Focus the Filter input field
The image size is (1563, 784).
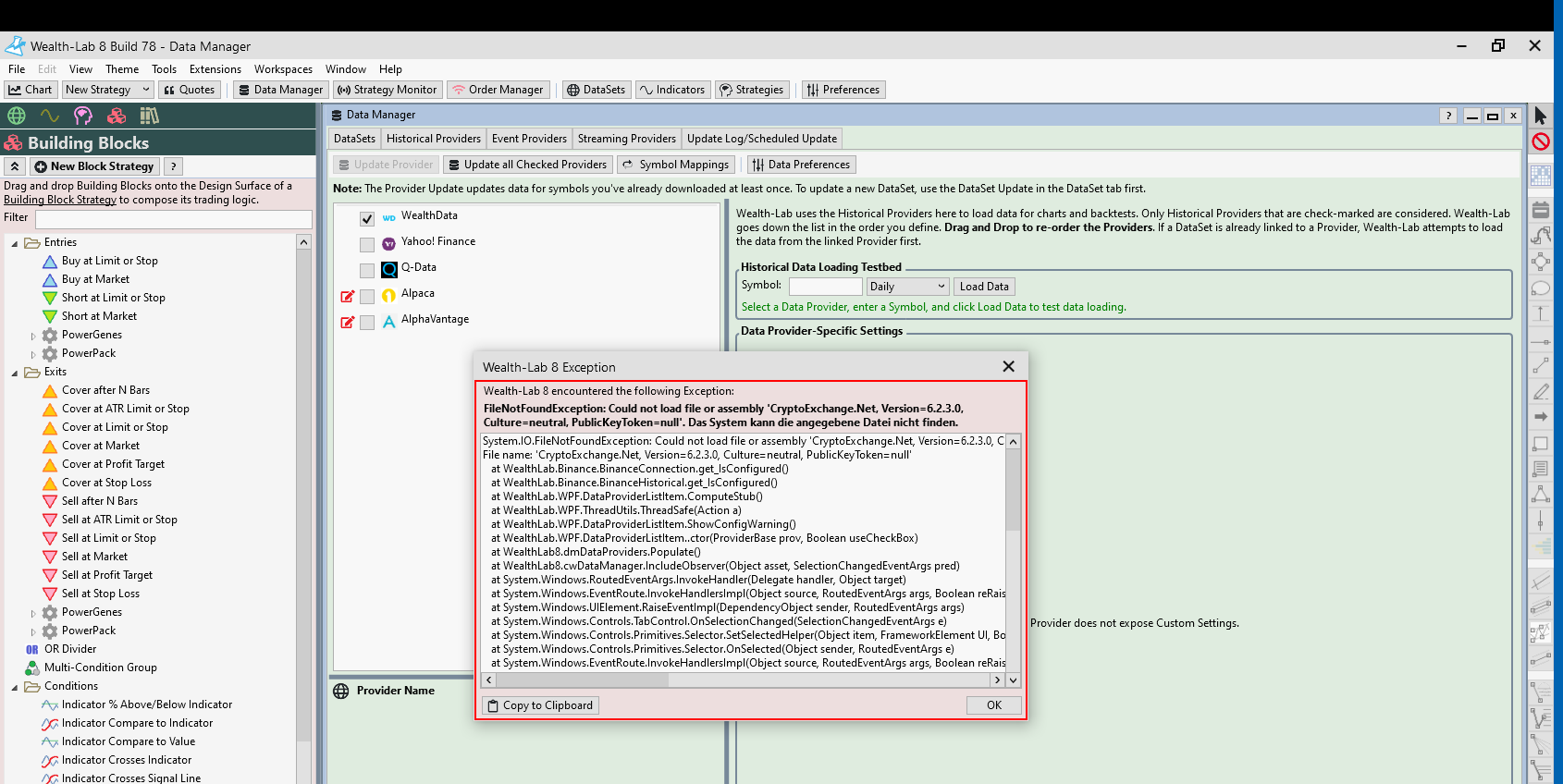click(x=174, y=219)
